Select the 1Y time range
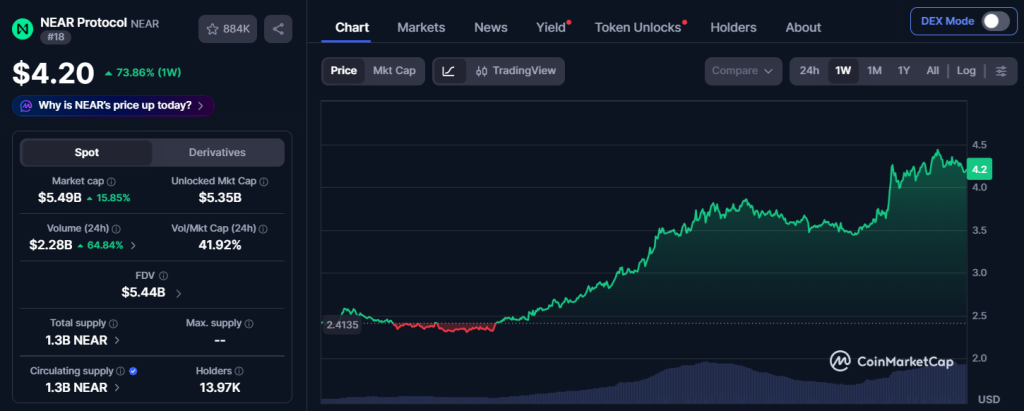 pyautogui.click(x=904, y=71)
